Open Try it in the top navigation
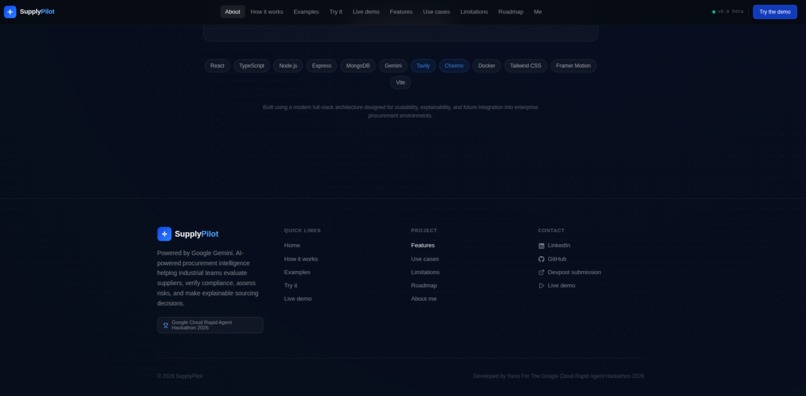806x396 pixels. tap(336, 12)
